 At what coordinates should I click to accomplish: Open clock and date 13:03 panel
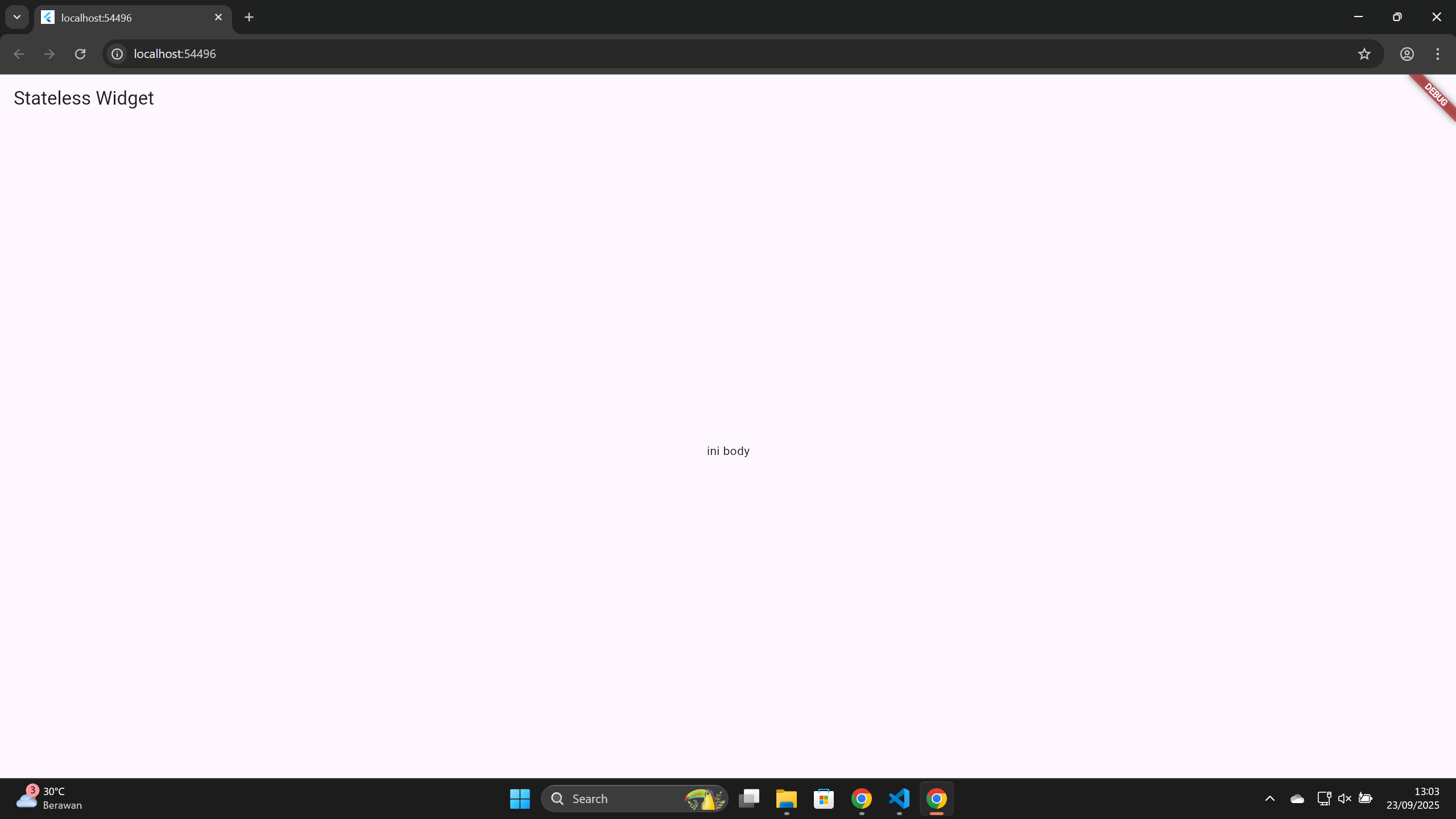[1413, 799]
